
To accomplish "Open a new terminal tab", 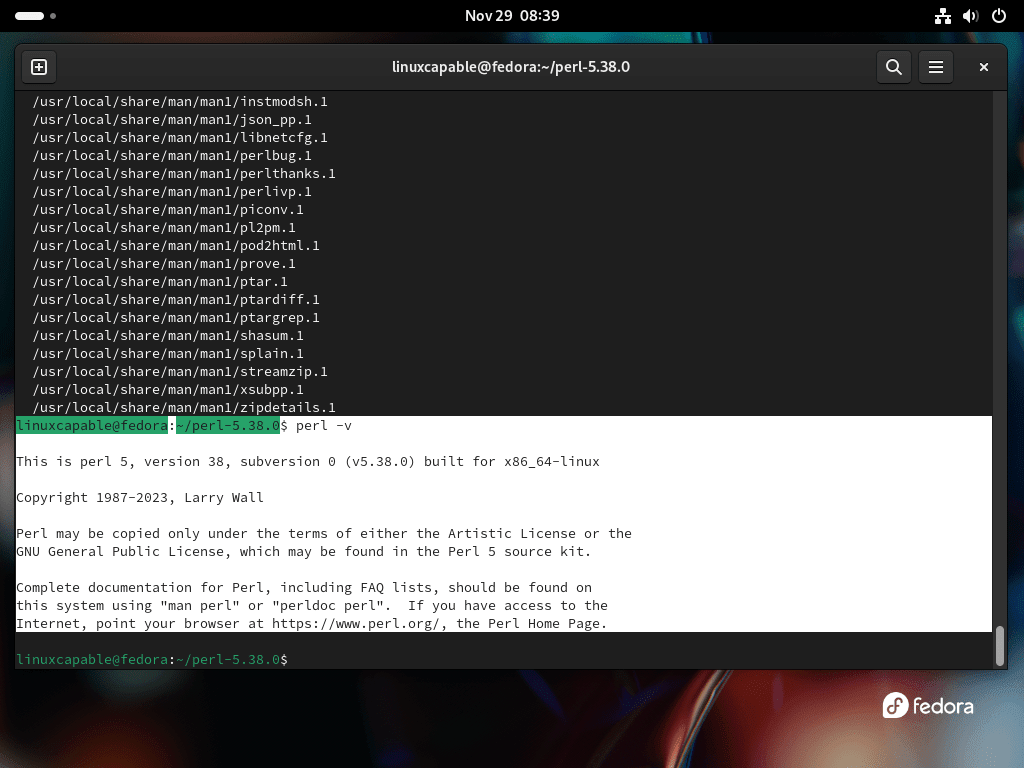I will click(39, 67).
